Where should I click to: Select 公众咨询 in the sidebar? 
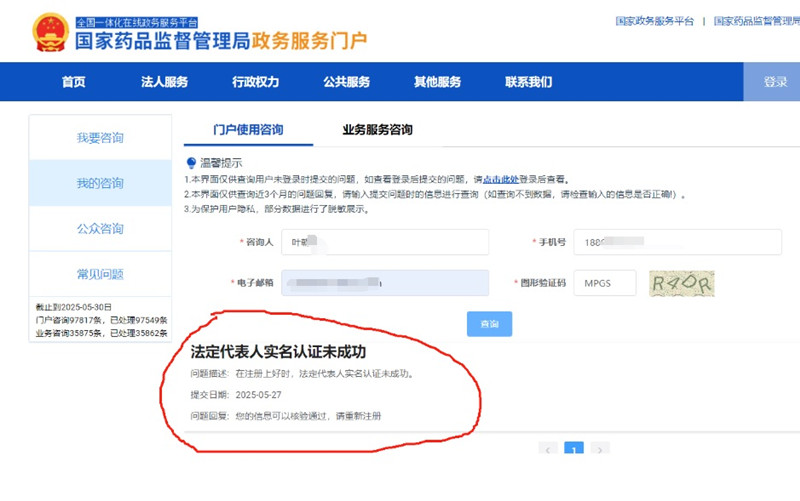tap(100, 229)
